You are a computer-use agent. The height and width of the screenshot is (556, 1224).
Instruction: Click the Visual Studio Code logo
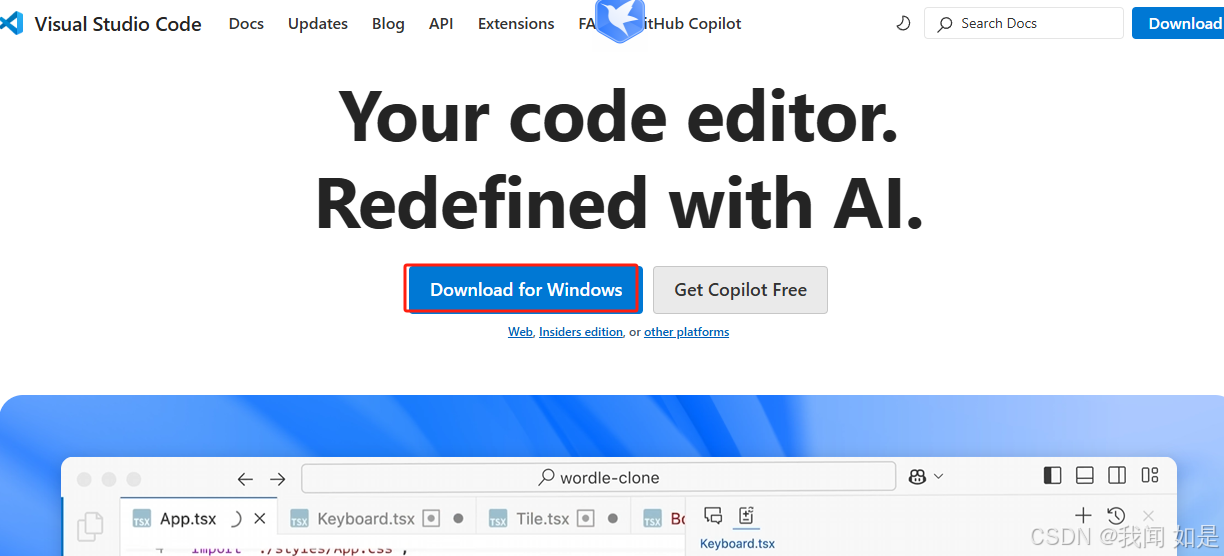[x=11, y=23]
